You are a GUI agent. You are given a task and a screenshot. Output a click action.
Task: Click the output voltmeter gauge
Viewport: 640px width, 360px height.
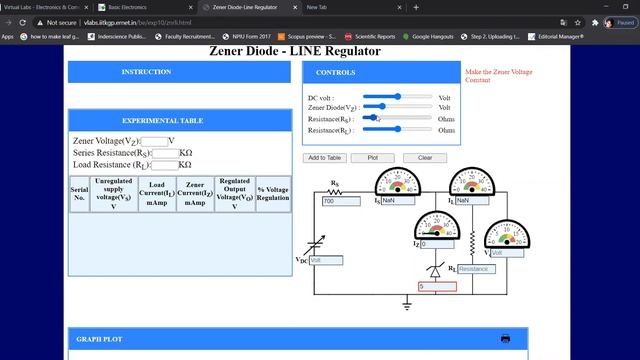pyautogui.click(x=507, y=234)
